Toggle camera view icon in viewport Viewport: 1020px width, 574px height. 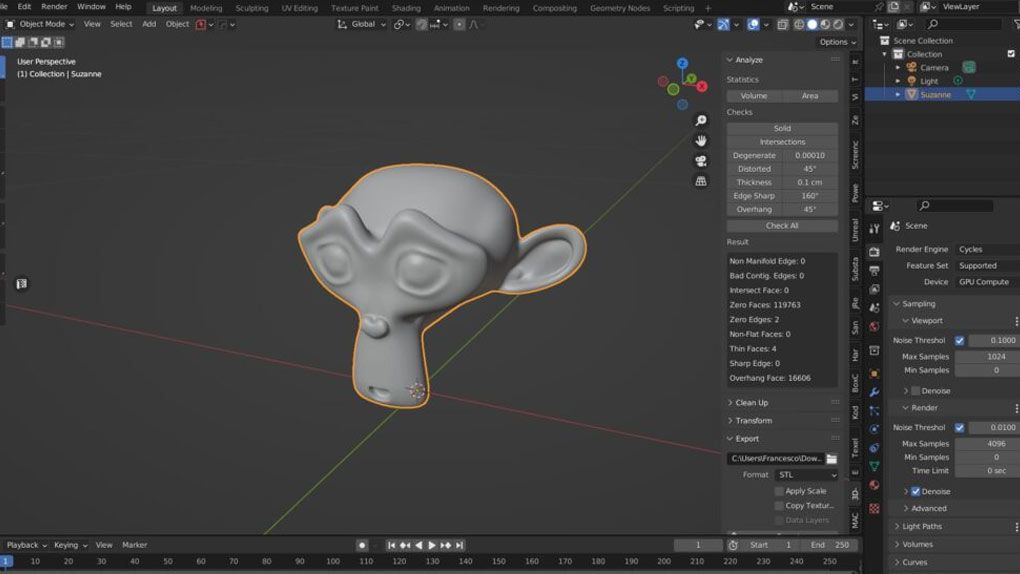[701, 161]
